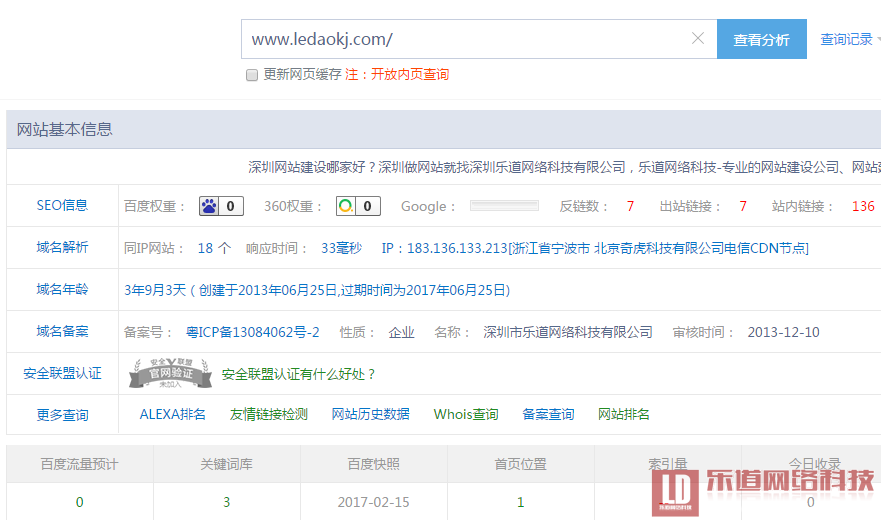Click the Baidu snapshot date 2017-02-15

[x=374, y=502]
